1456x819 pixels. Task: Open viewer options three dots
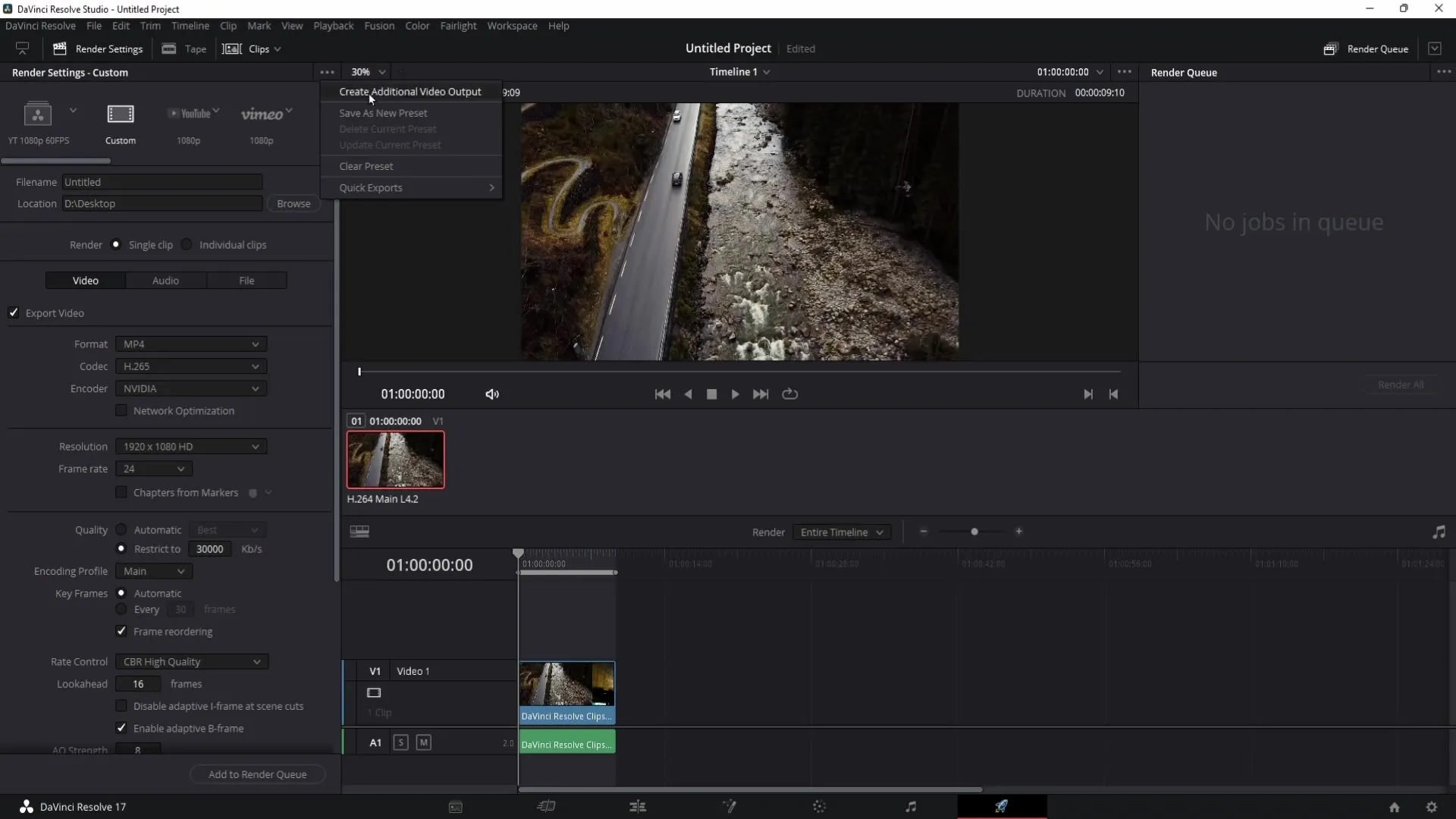point(1125,72)
